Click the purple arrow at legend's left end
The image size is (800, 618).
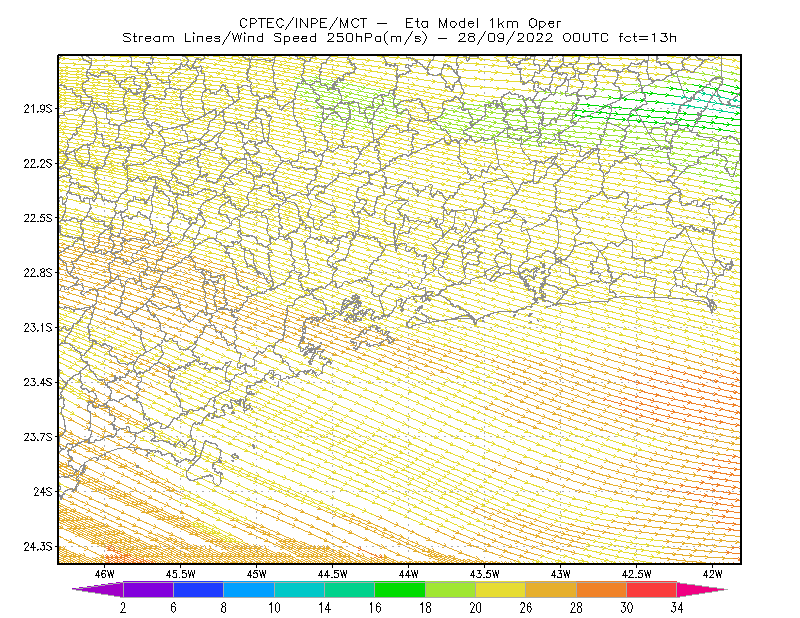point(97,589)
